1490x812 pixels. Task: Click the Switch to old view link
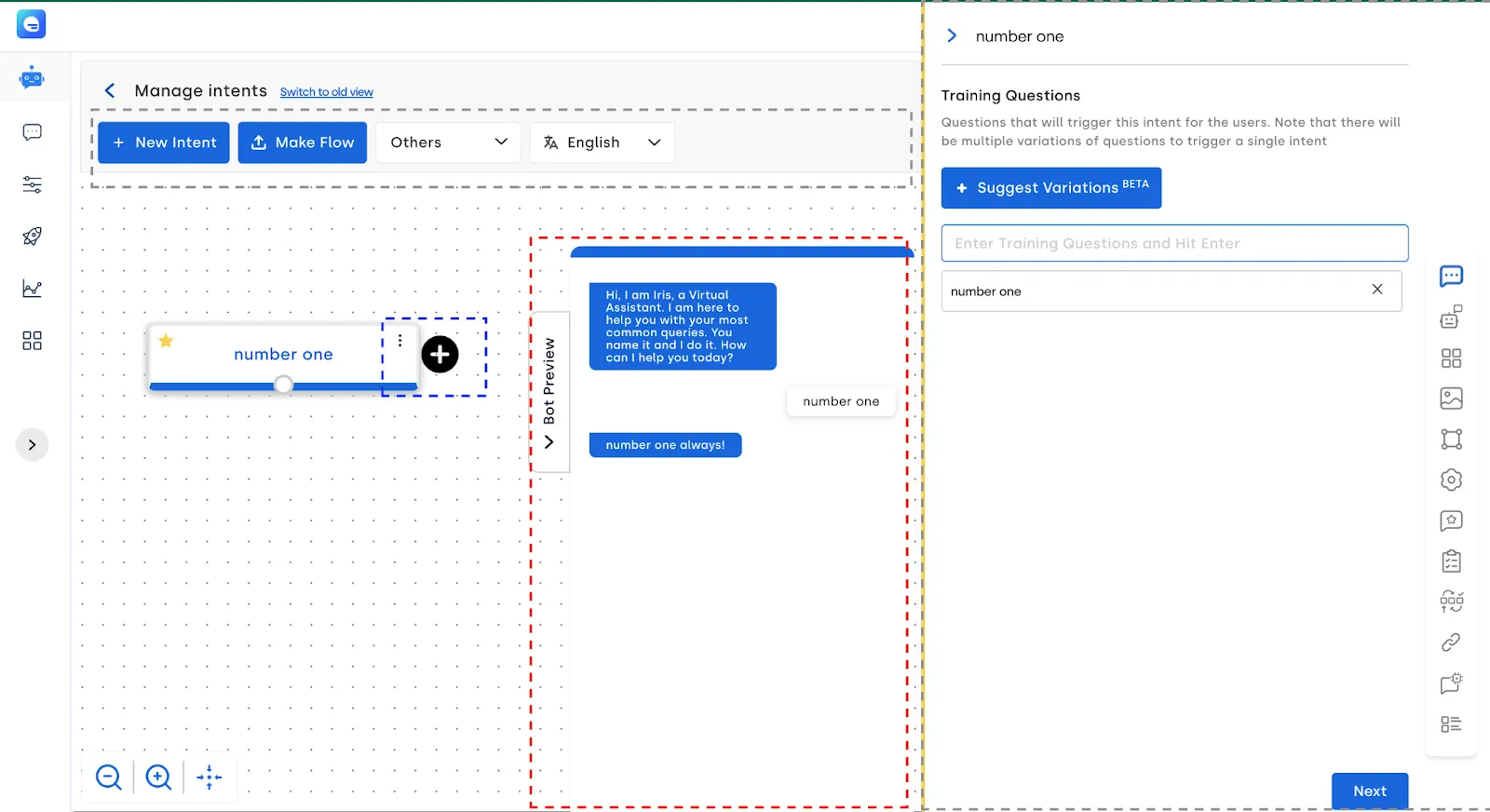point(327,92)
